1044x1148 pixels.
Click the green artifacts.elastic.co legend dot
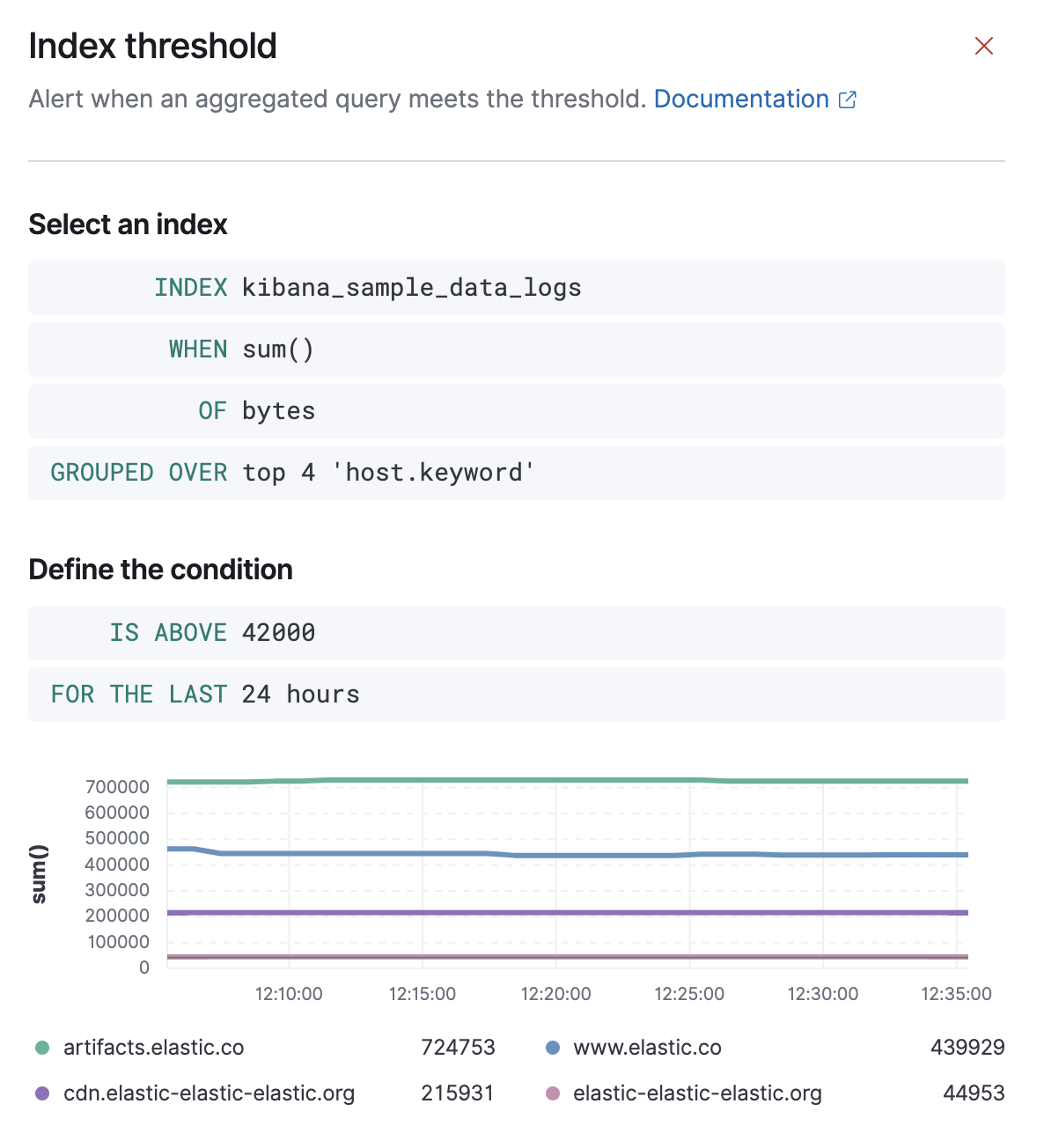click(x=40, y=1047)
